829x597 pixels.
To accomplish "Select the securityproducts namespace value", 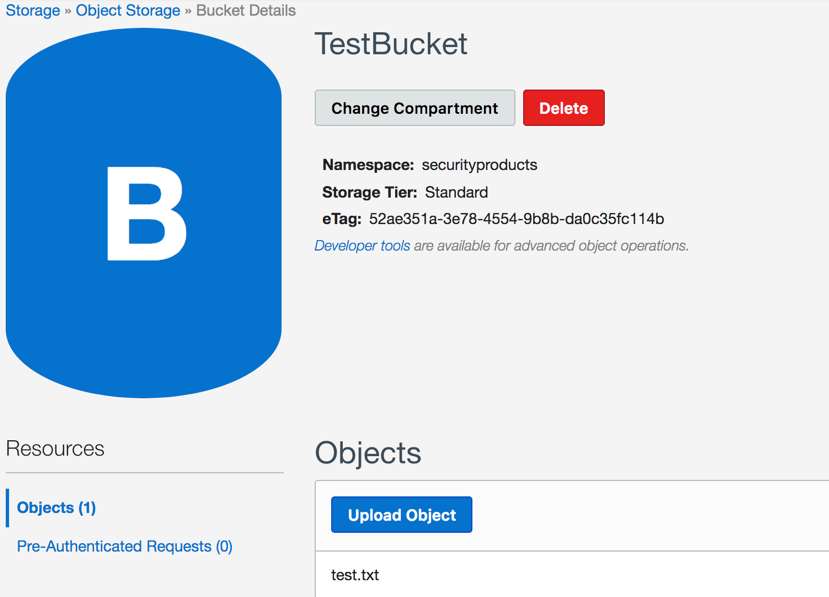I will pyautogui.click(x=479, y=165).
